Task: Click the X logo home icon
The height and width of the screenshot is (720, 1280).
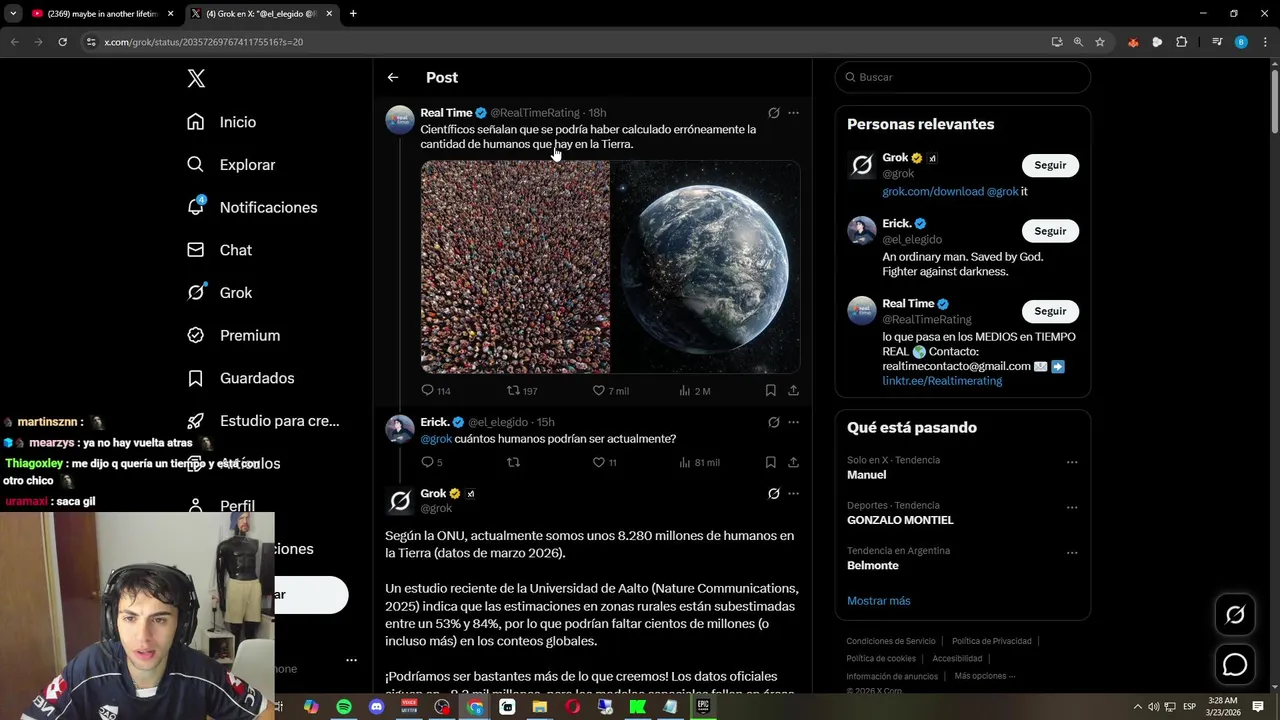Action: [196, 78]
